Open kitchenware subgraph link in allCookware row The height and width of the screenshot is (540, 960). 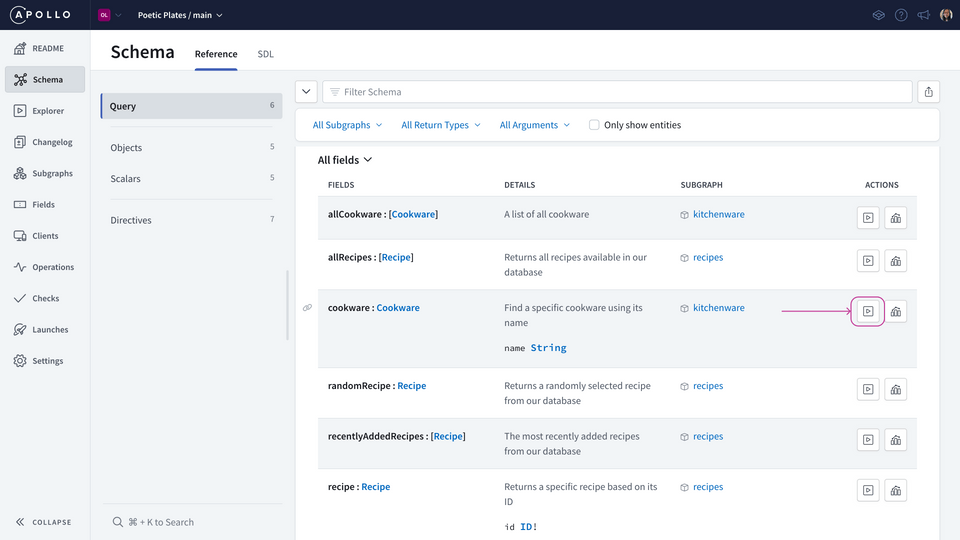pos(719,214)
